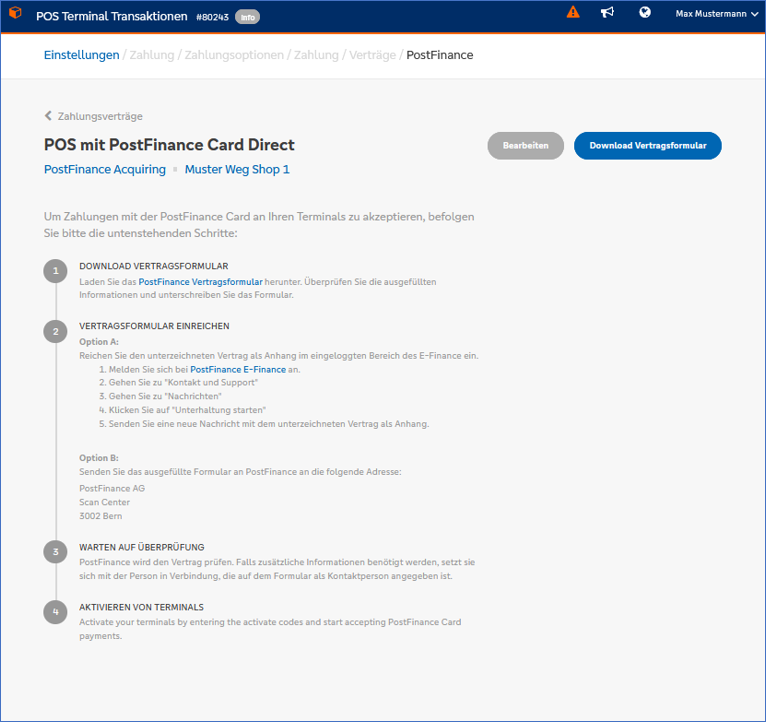This screenshot has height=722, width=766.
Task: Click the Option B: label
Action: click(99, 458)
